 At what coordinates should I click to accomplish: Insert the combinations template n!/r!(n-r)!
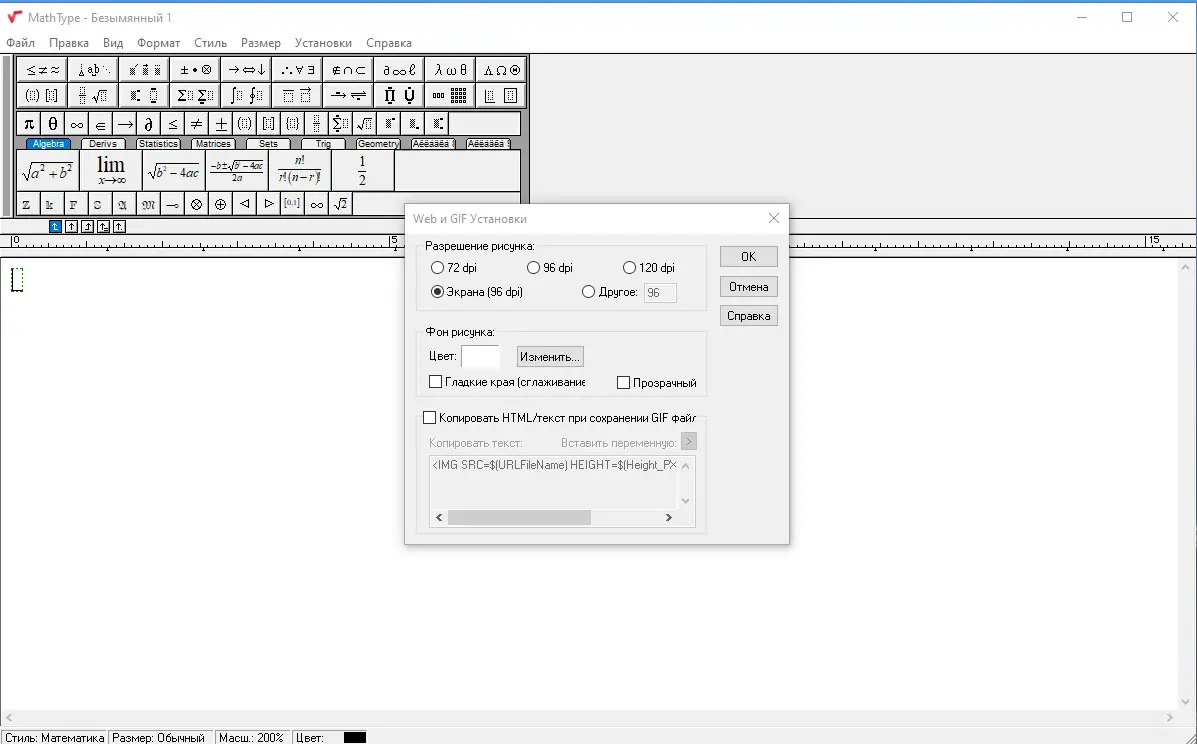[x=299, y=170]
